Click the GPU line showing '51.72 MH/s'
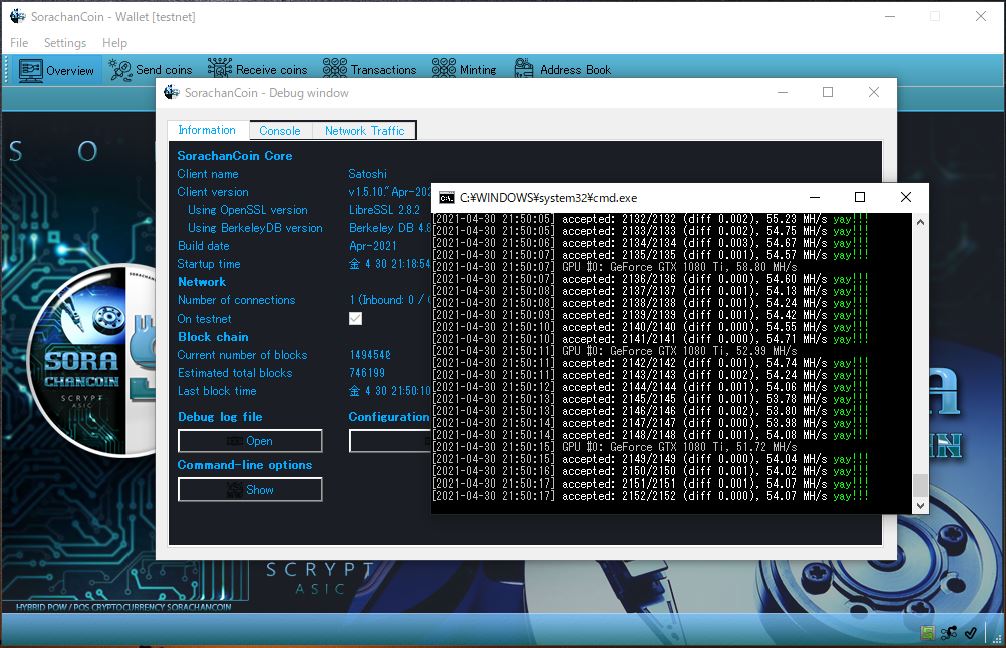 click(x=615, y=447)
